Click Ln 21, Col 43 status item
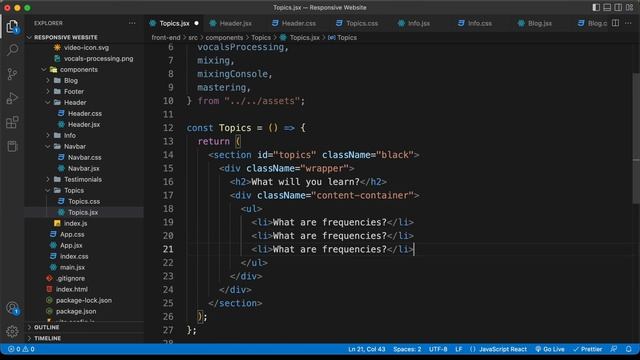Screen dimensions: 640x360 coord(367,349)
